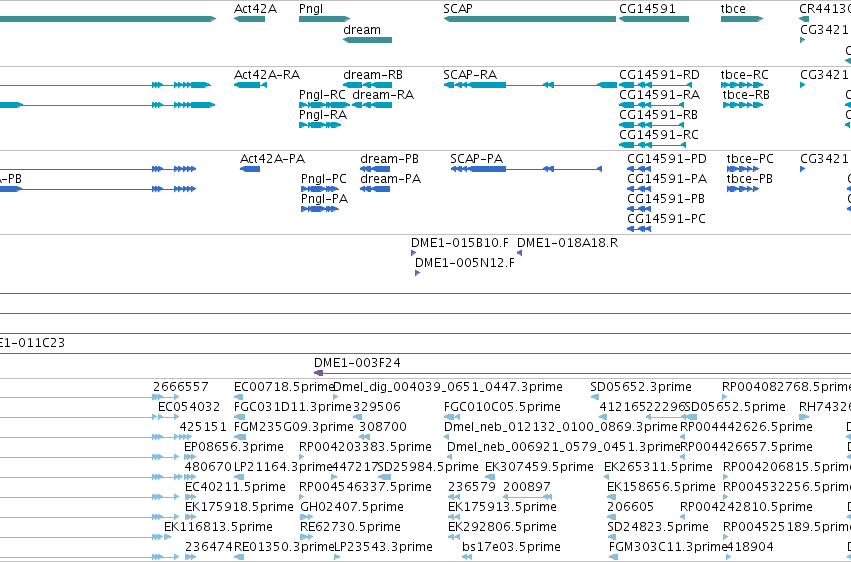The image size is (851, 562).
Task: Click the tbce-RC transcript
Action: 742,85
